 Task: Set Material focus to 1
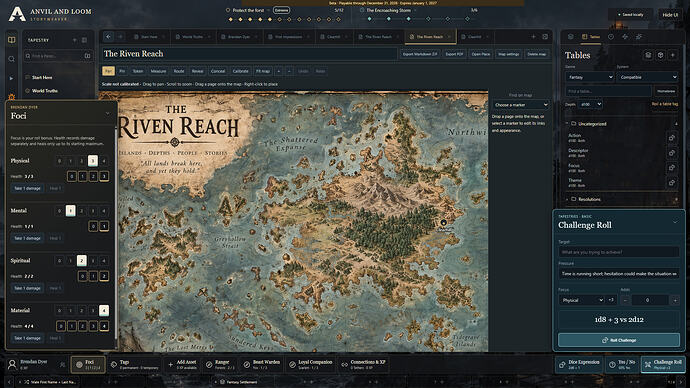coord(70,311)
